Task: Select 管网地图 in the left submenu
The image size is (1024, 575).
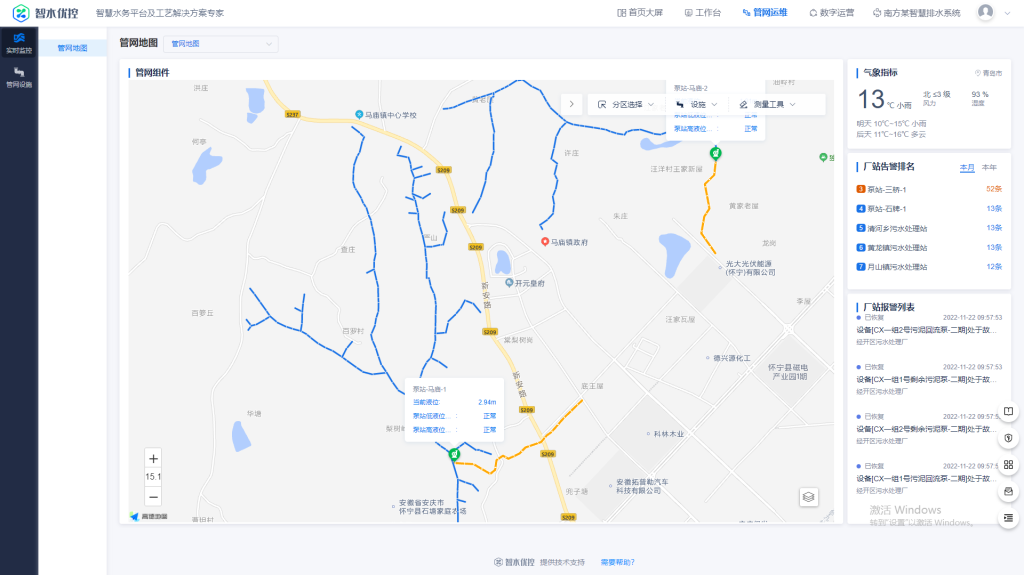Action: point(72,48)
